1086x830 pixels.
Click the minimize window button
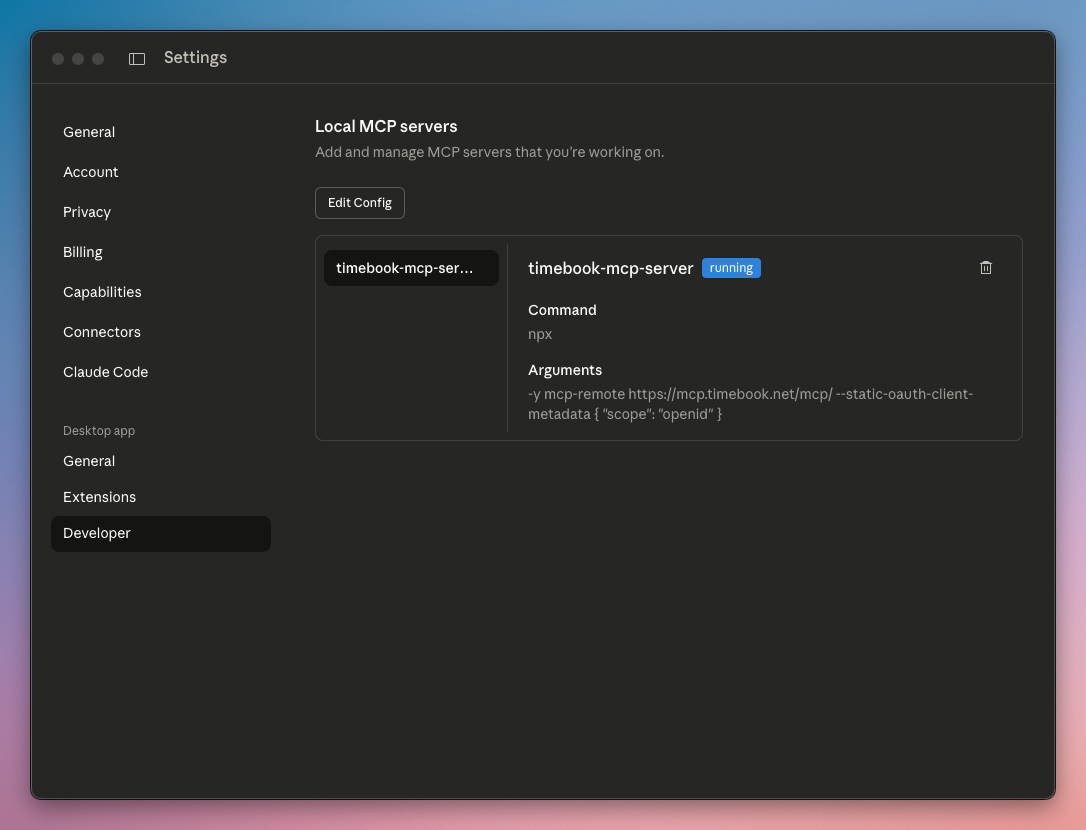coord(78,59)
